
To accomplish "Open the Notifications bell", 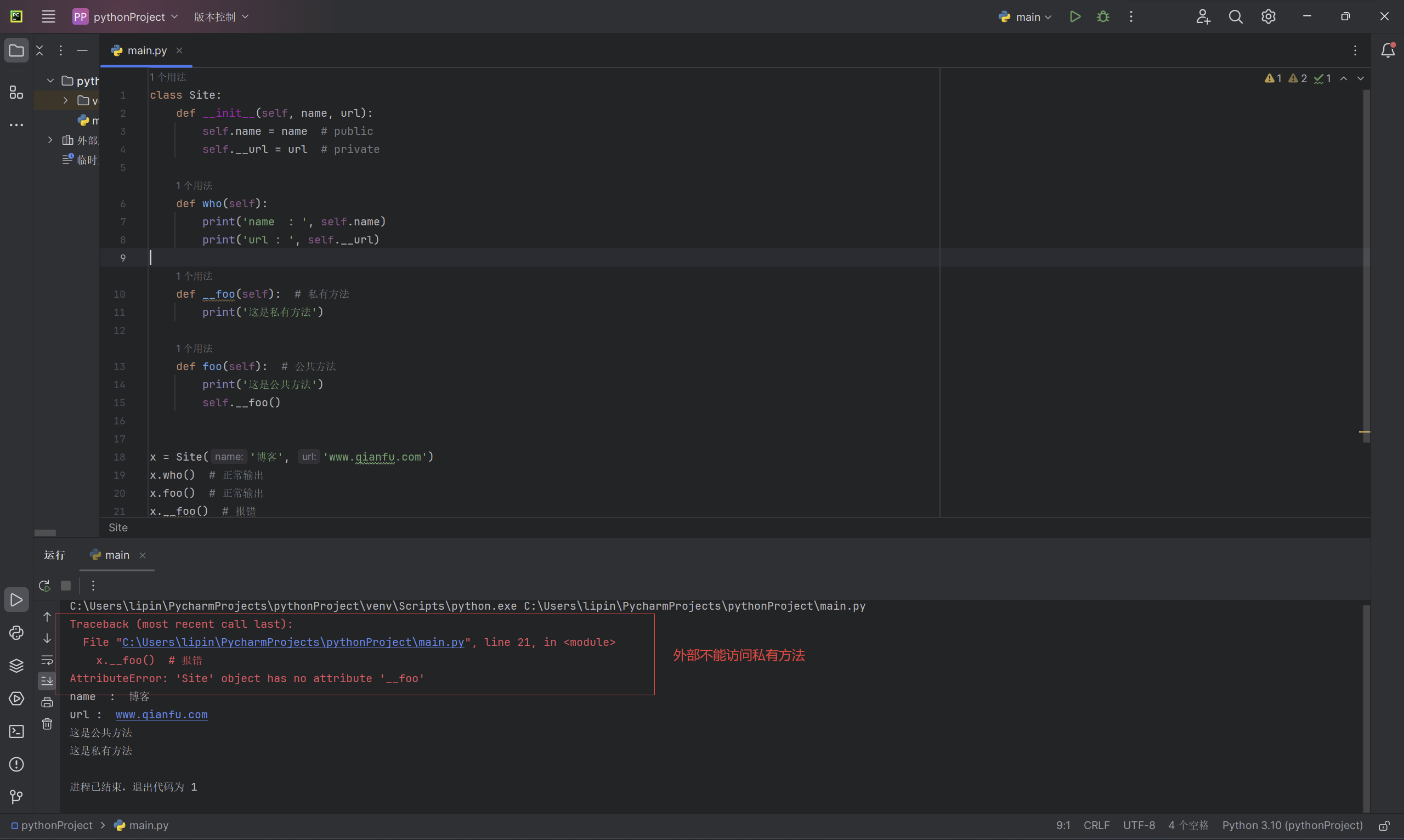I will 1388,50.
